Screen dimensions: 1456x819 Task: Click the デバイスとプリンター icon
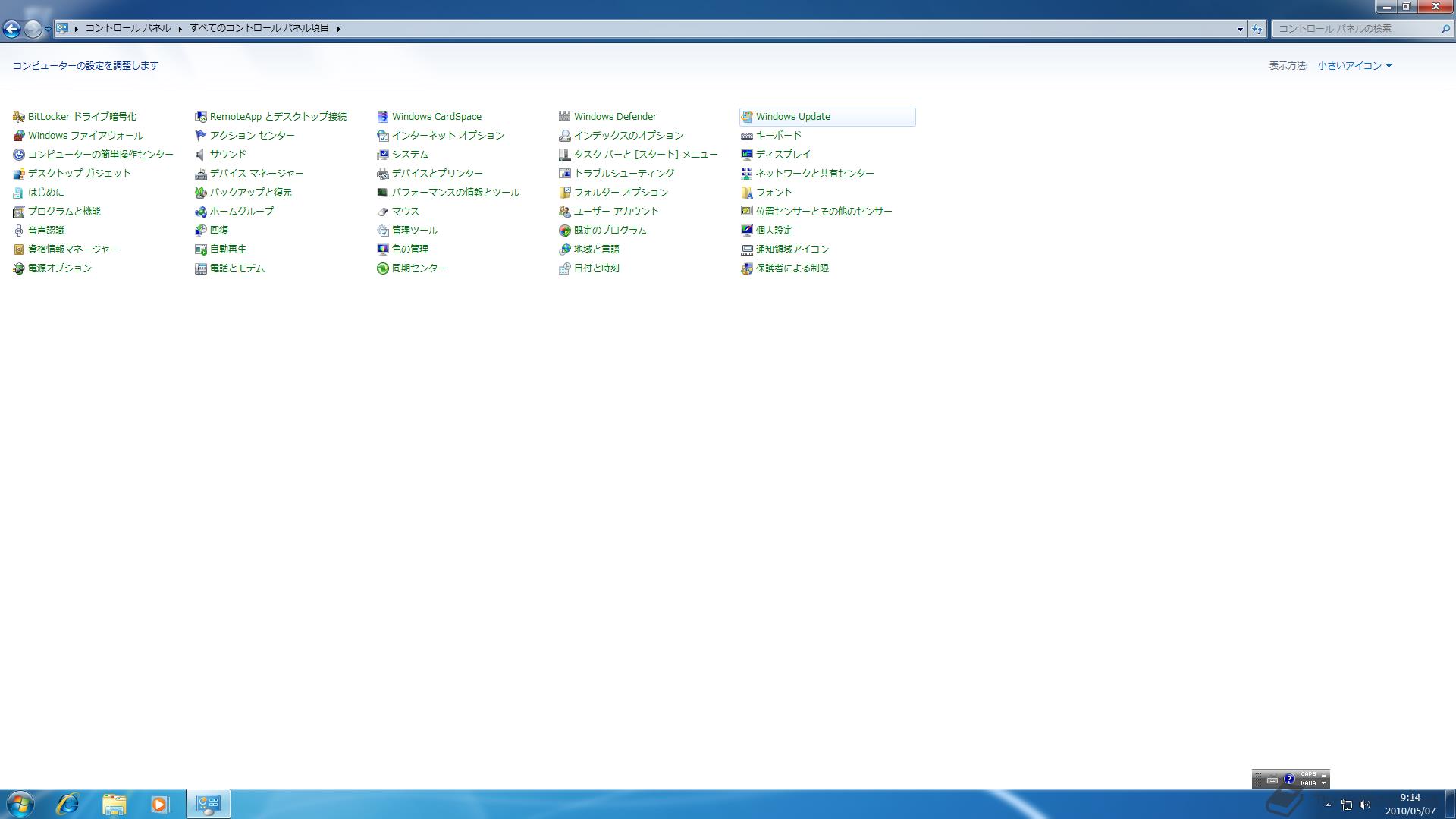383,174
